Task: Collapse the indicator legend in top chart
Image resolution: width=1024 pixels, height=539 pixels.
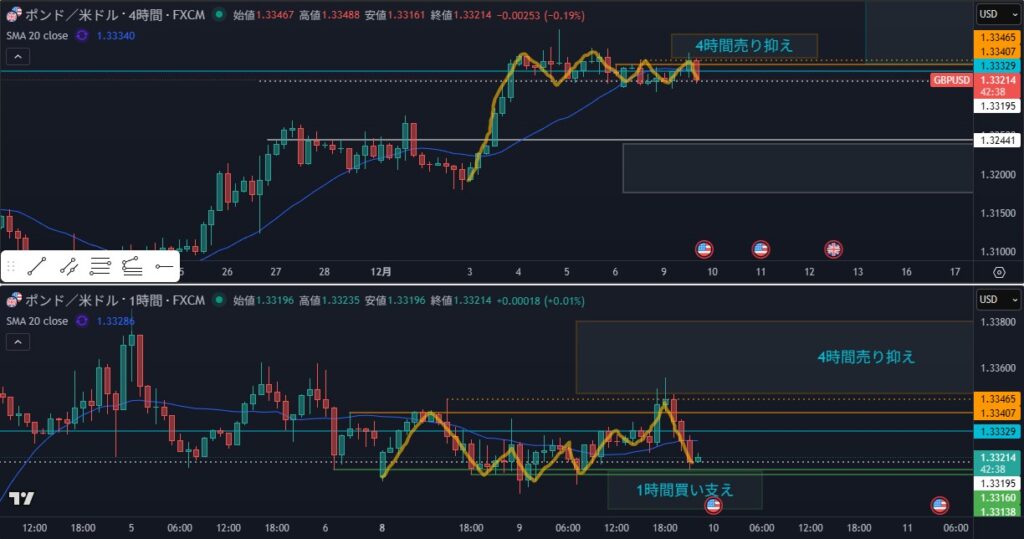Action: point(19,57)
